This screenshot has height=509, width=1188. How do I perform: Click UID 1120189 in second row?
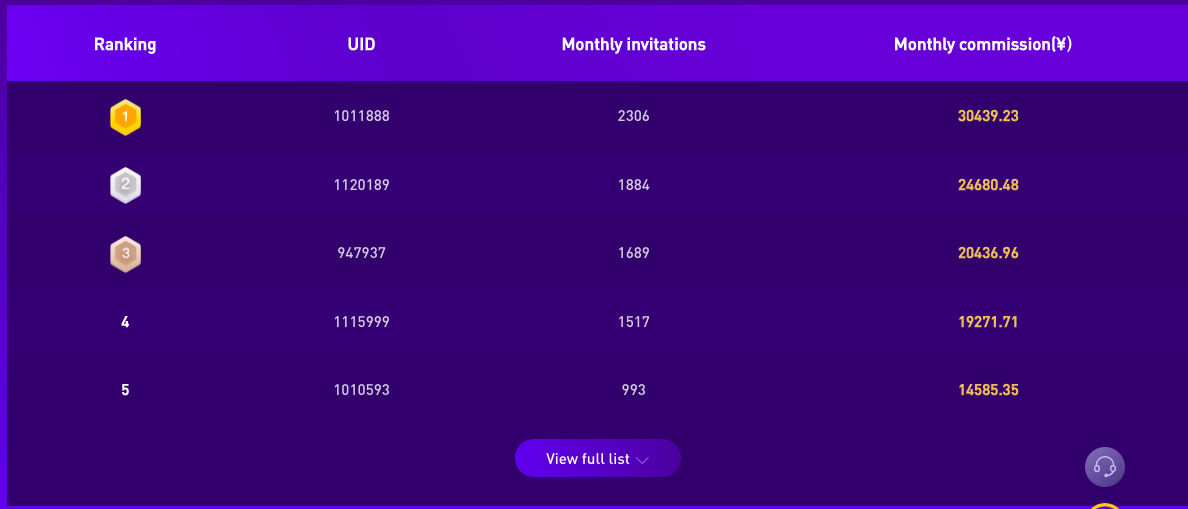click(x=361, y=185)
